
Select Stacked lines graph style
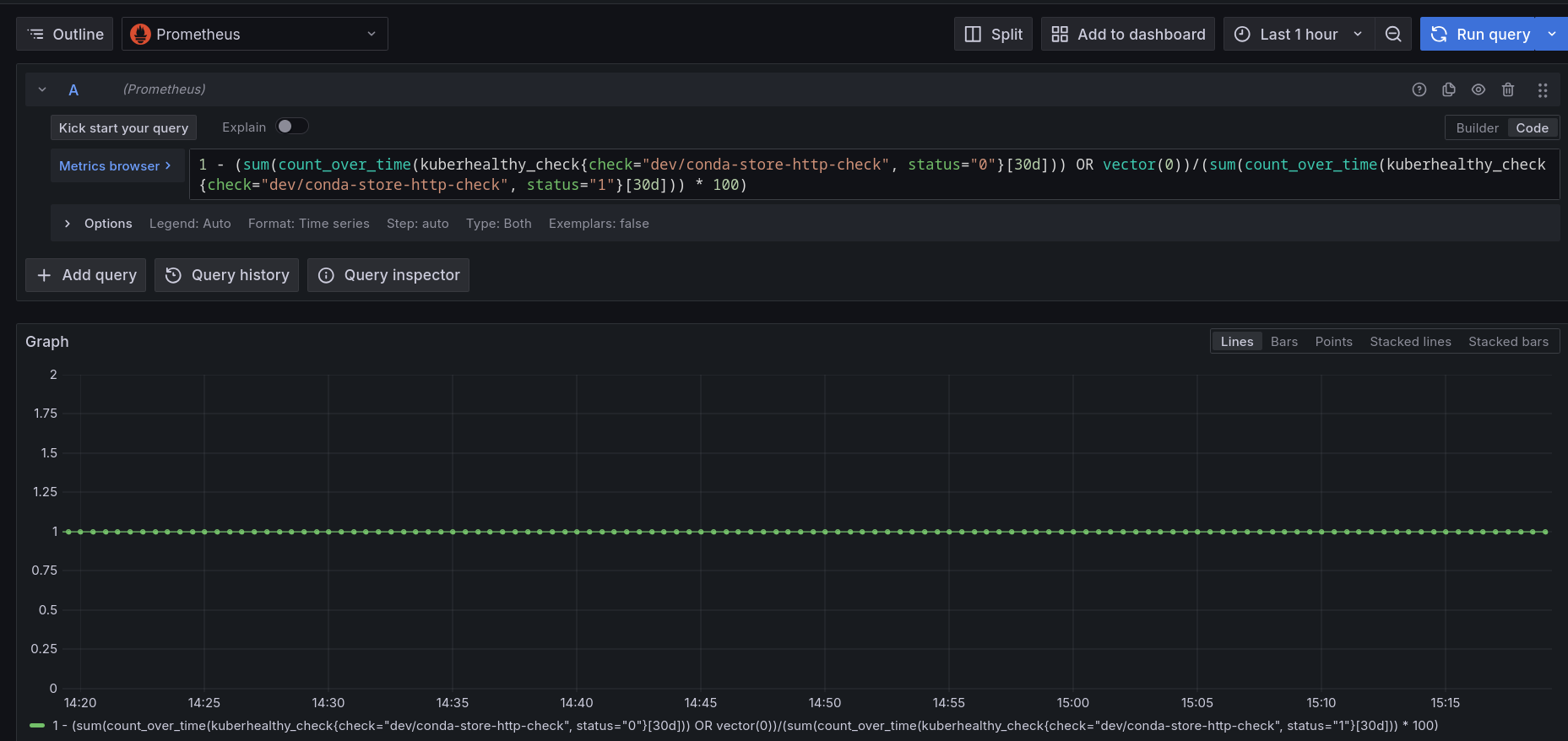pos(1410,341)
